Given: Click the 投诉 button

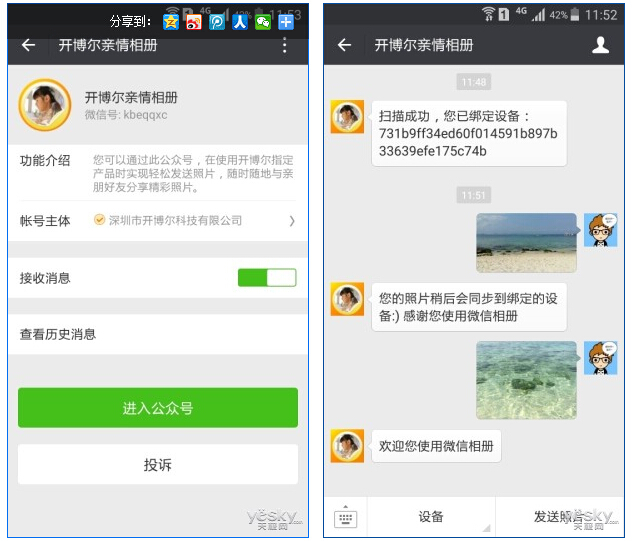Looking at the screenshot, I should coord(158,464).
